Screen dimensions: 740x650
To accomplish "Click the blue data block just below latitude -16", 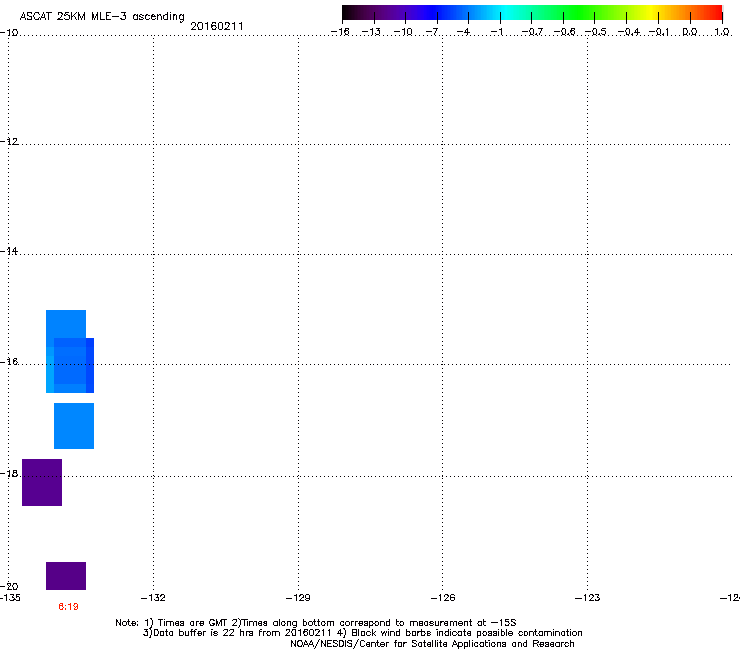I will coord(74,426).
